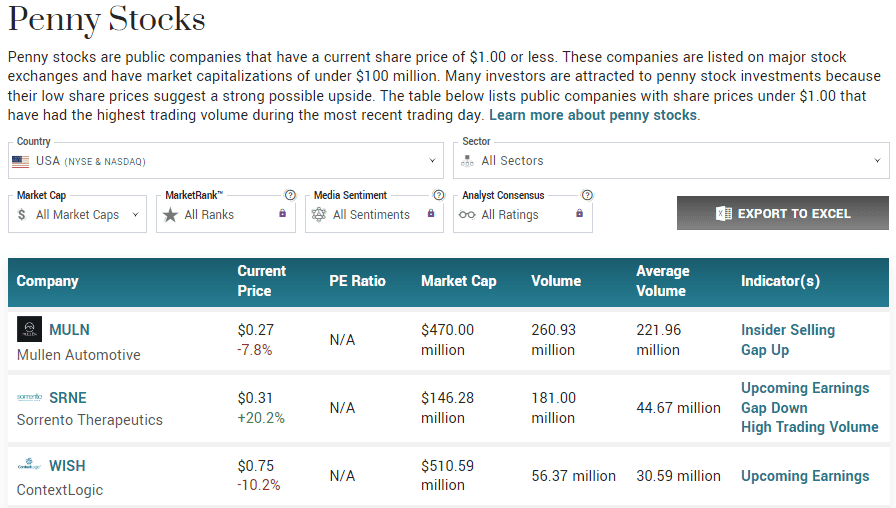This screenshot has height=508, width=896.
Task: Click Mullen Automotive company name
Action: (78, 355)
